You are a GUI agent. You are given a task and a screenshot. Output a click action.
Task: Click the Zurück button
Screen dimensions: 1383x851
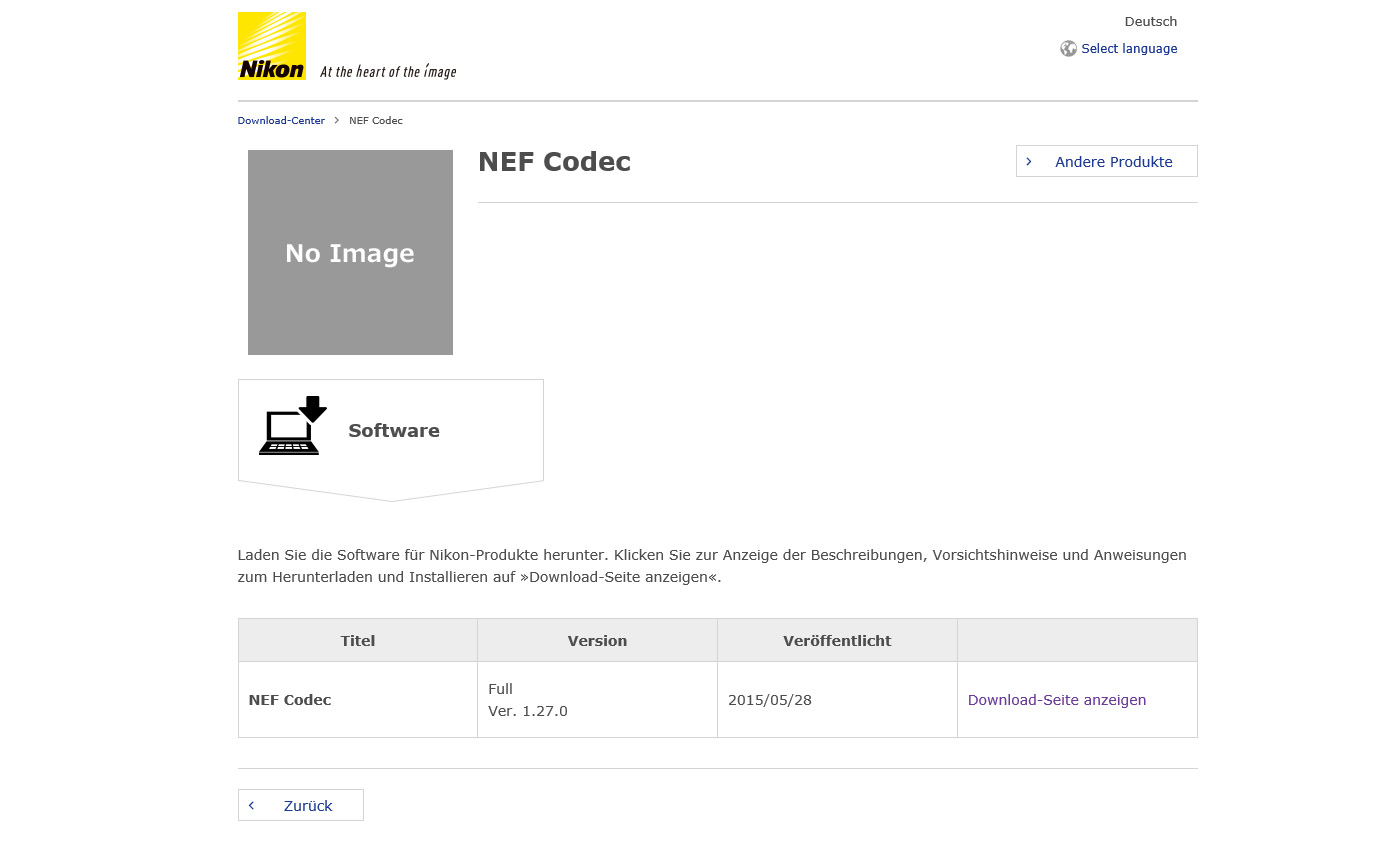(x=301, y=805)
